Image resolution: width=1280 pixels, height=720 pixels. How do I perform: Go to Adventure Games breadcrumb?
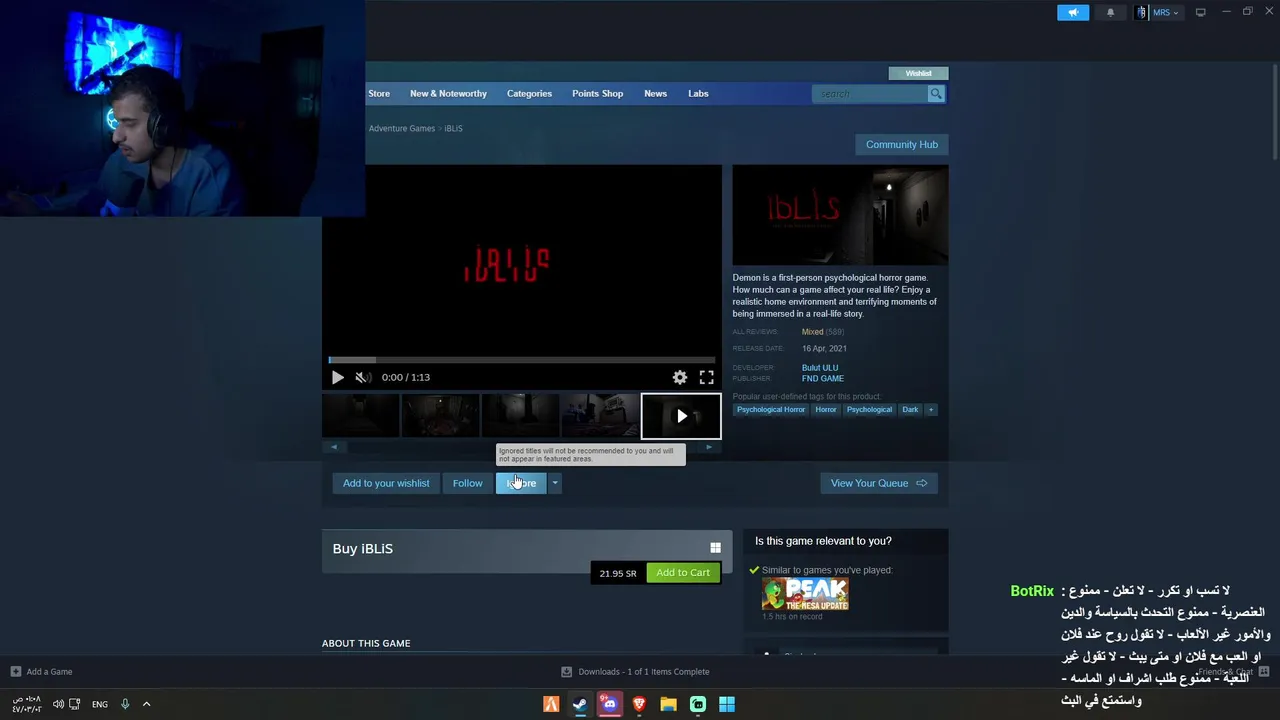(x=401, y=128)
